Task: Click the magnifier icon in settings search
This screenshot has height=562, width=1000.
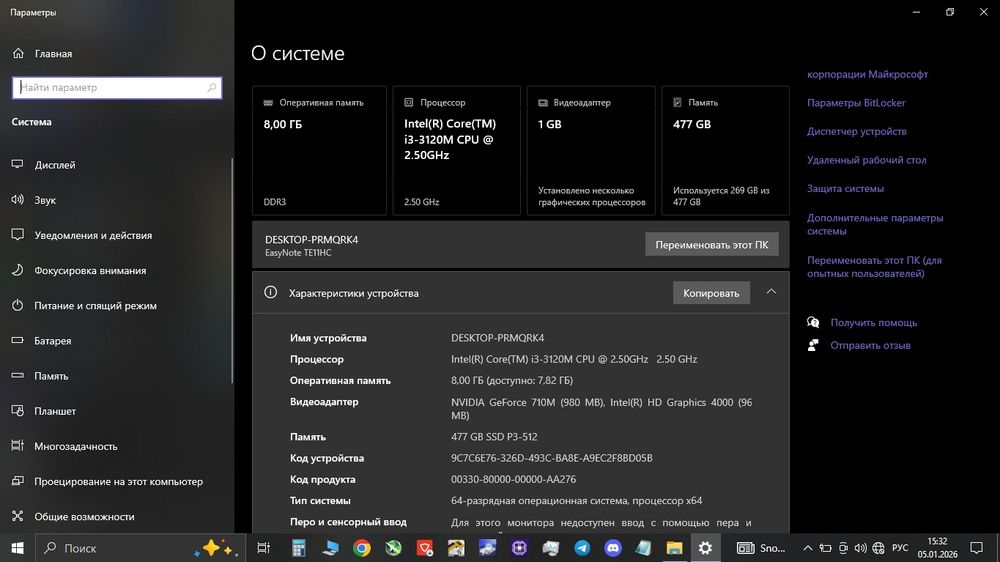Action: 212,87
